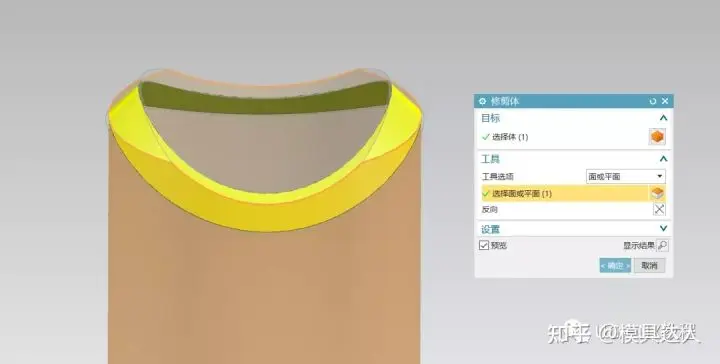
Task: Click the 目标 section header
Action: [x=490, y=118]
